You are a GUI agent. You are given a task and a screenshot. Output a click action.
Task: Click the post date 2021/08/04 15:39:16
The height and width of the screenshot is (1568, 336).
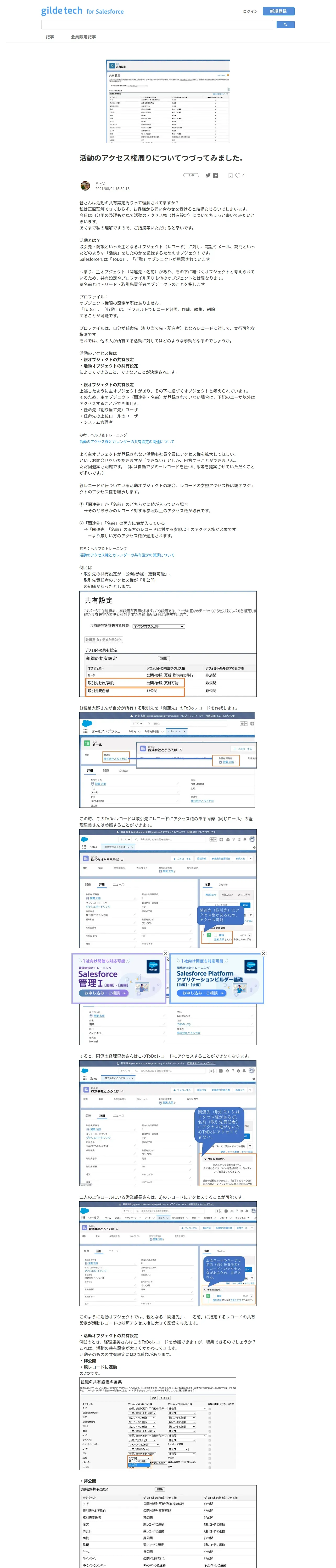coord(112,189)
